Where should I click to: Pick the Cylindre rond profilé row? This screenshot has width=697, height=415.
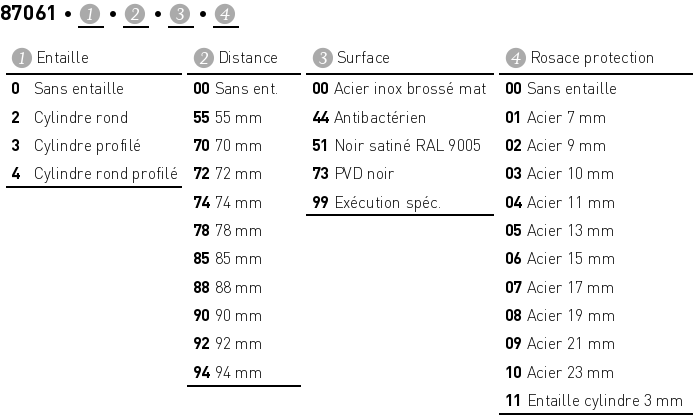(x=105, y=174)
